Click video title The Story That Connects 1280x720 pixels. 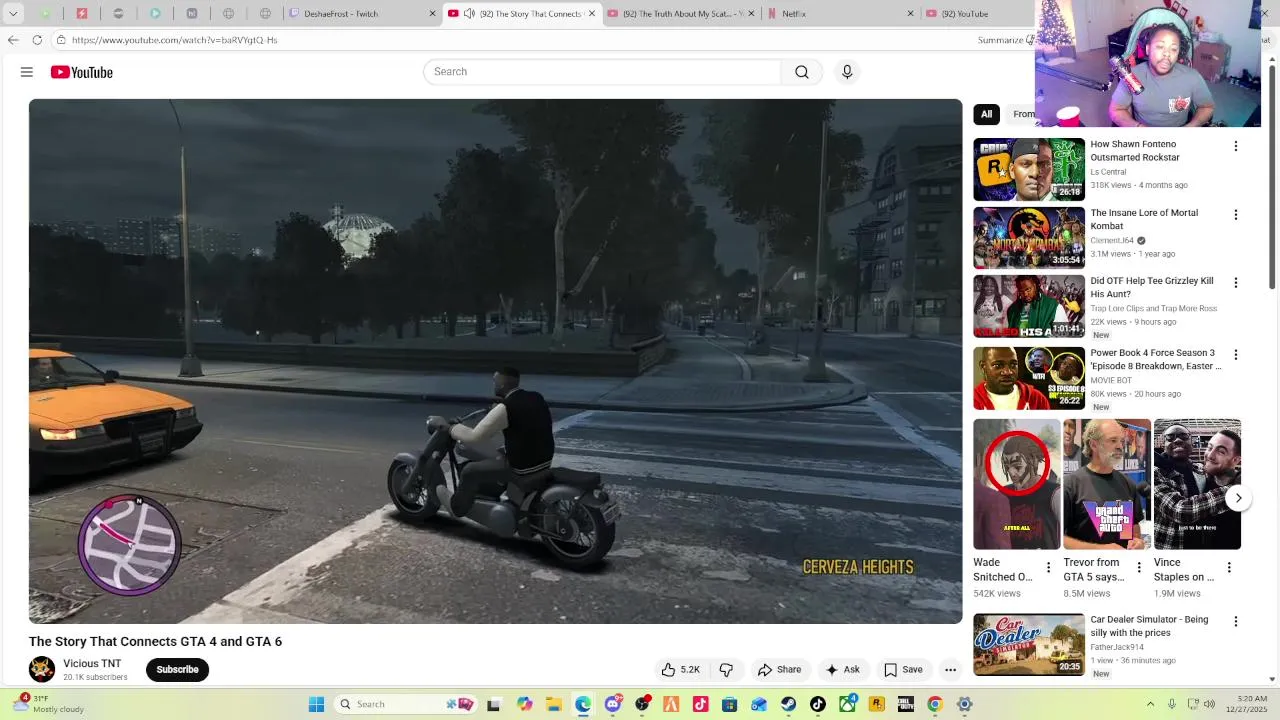pos(155,642)
